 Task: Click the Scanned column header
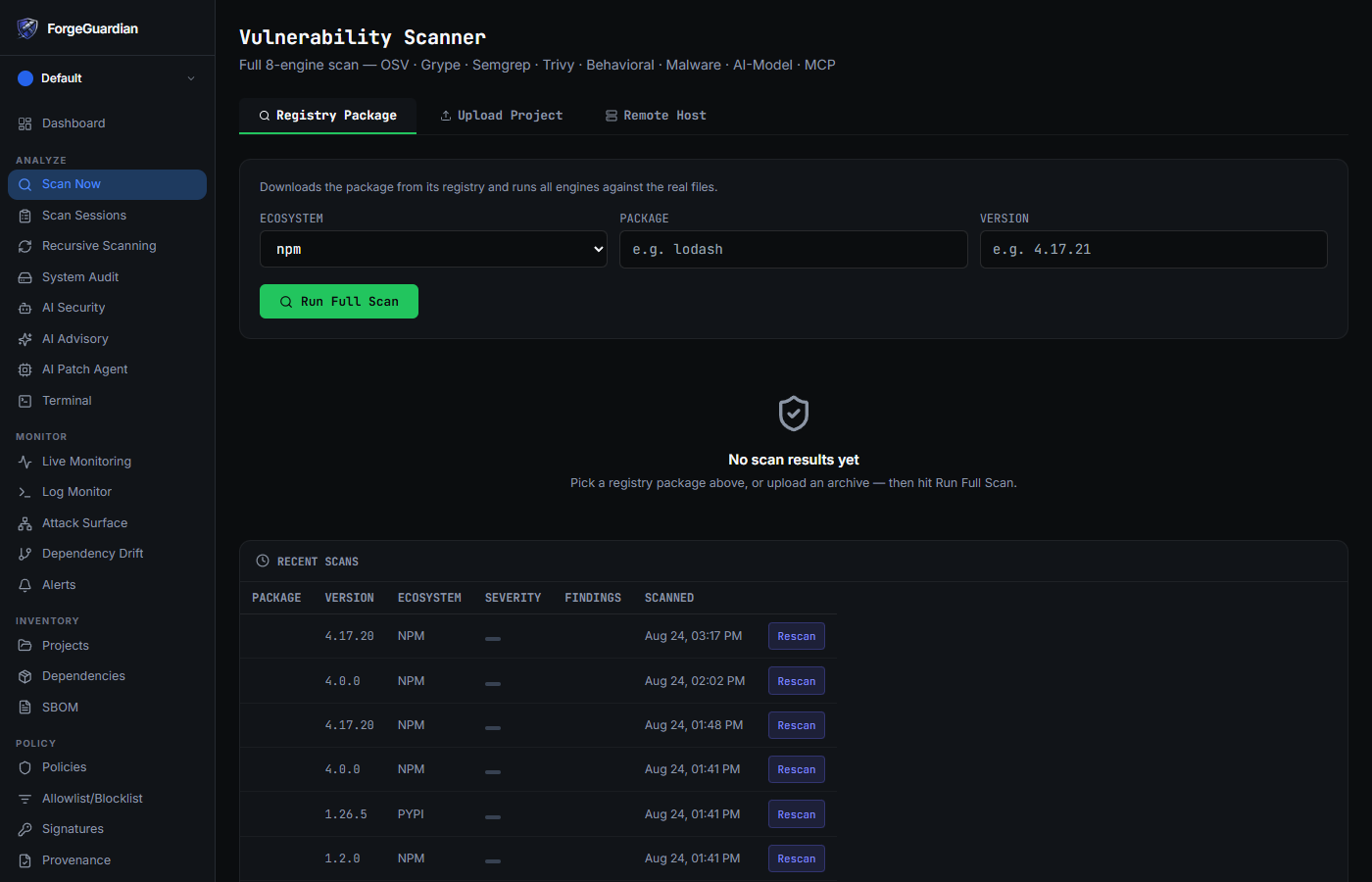pyautogui.click(x=669, y=598)
